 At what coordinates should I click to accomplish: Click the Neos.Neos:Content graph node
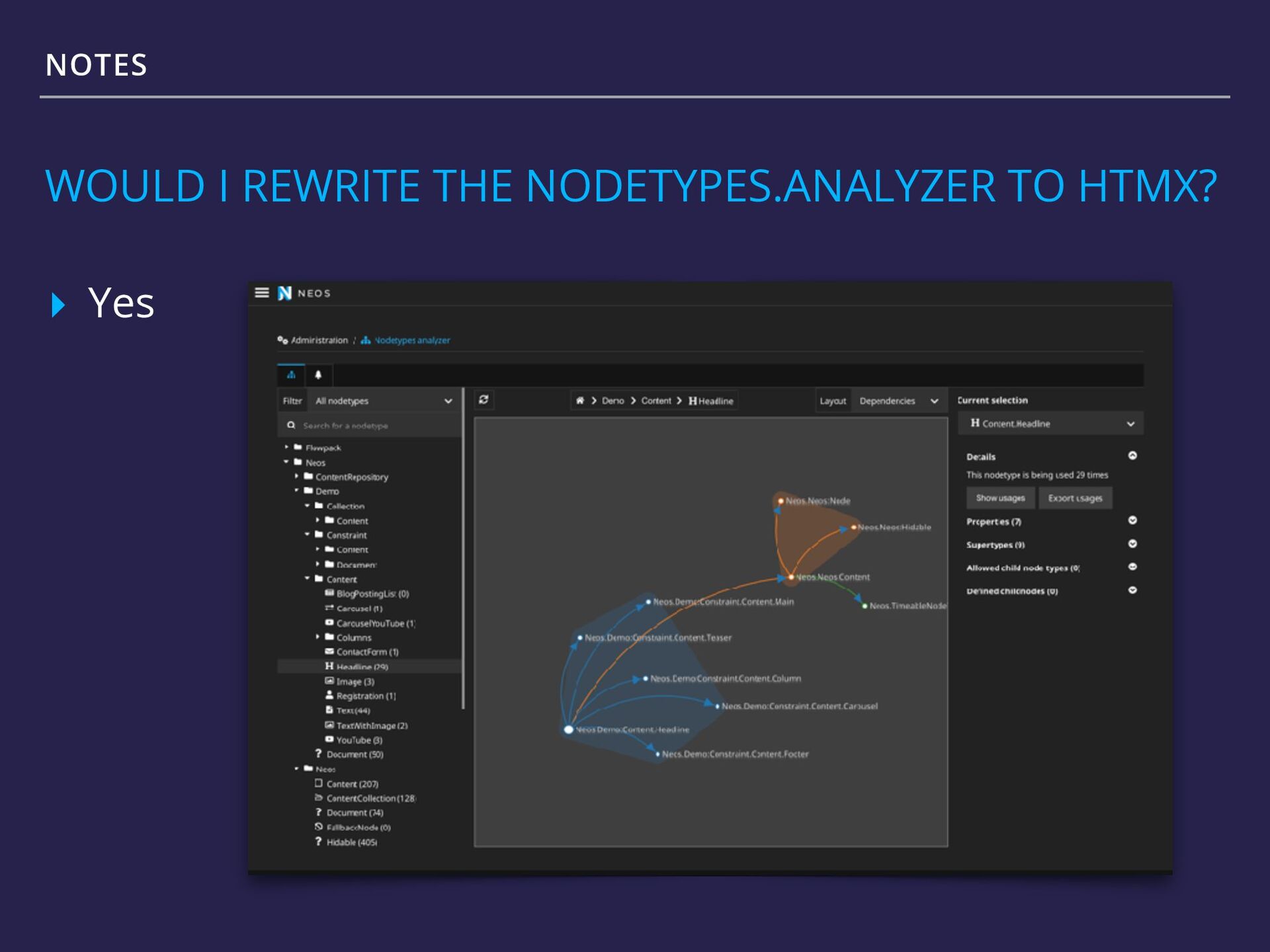click(791, 577)
